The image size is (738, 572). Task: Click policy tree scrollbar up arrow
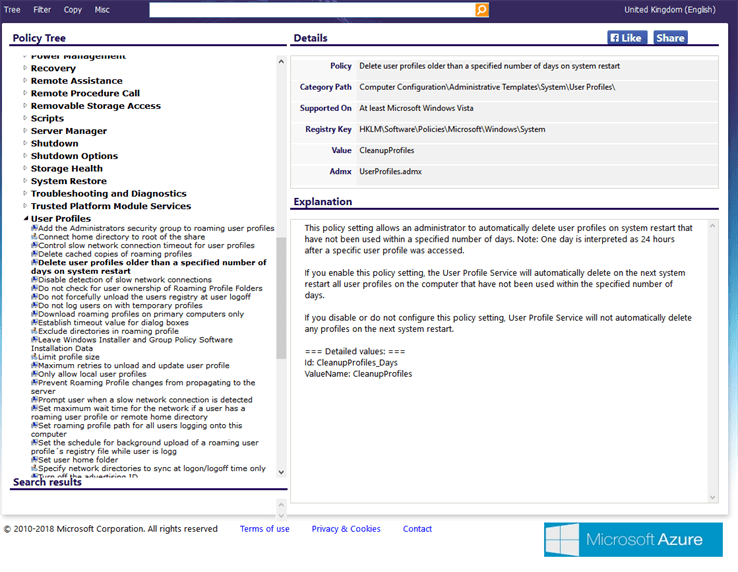pos(281,62)
